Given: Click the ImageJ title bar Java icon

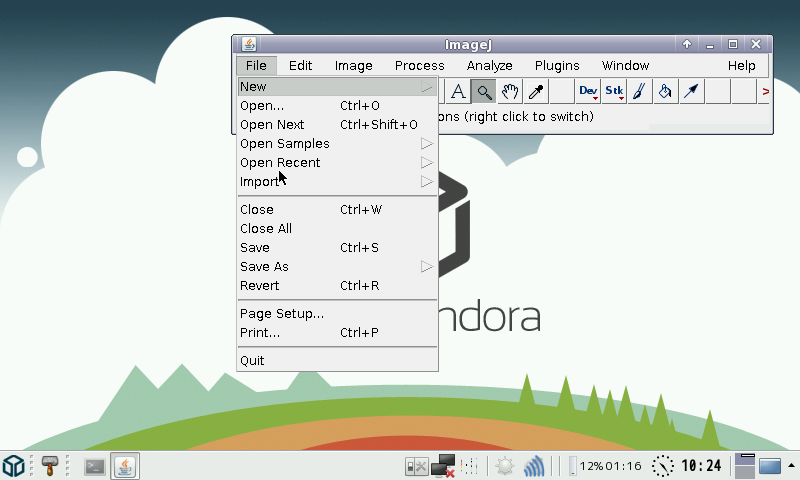Looking at the screenshot, I should (x=249, y=44).
